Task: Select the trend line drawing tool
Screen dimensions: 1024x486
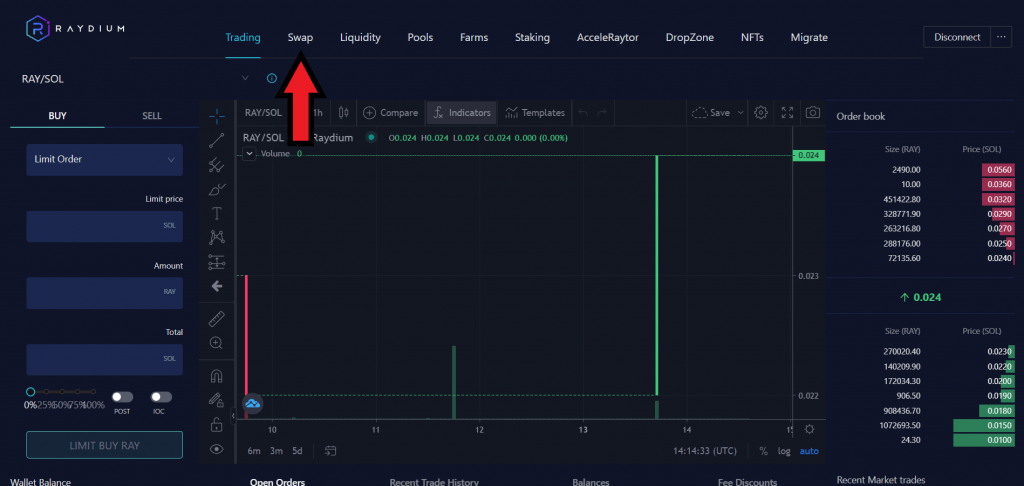Action: click(217, 140)
